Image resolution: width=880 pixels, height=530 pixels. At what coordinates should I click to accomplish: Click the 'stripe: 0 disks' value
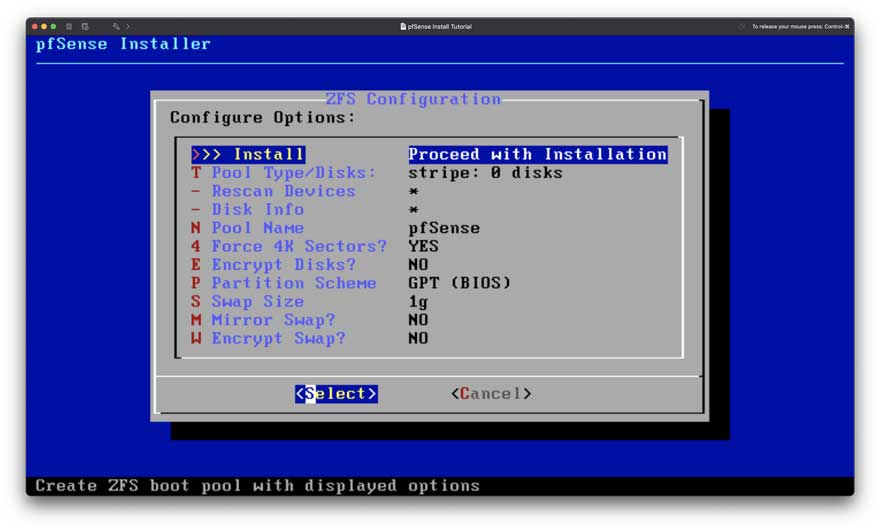[485, 173]
